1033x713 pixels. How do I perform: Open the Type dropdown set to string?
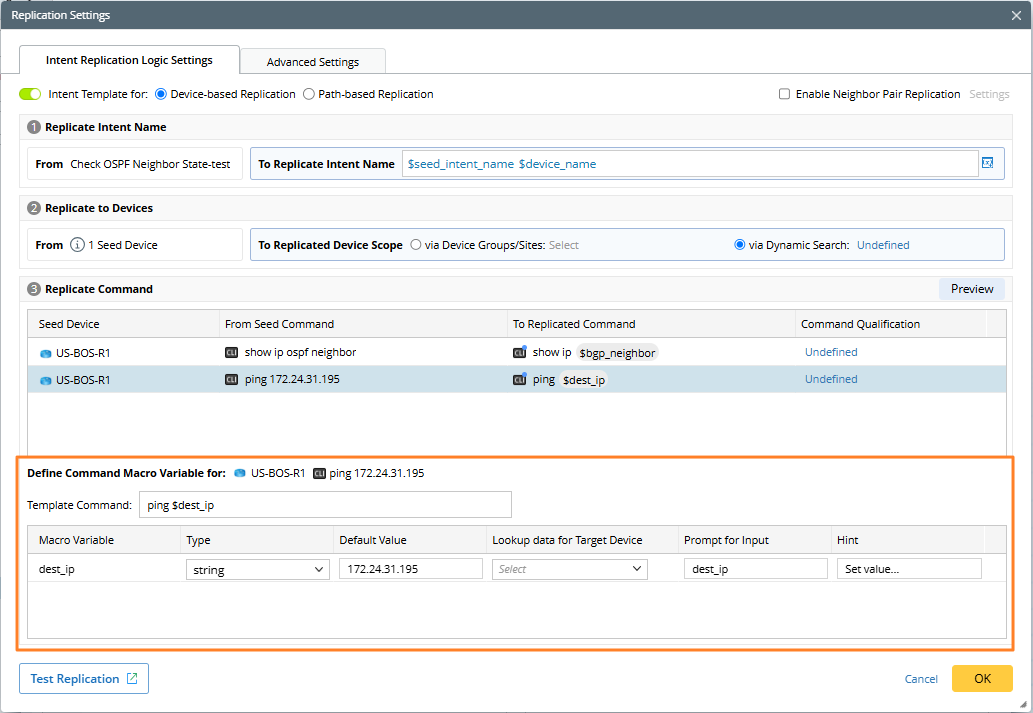point(257,569)
